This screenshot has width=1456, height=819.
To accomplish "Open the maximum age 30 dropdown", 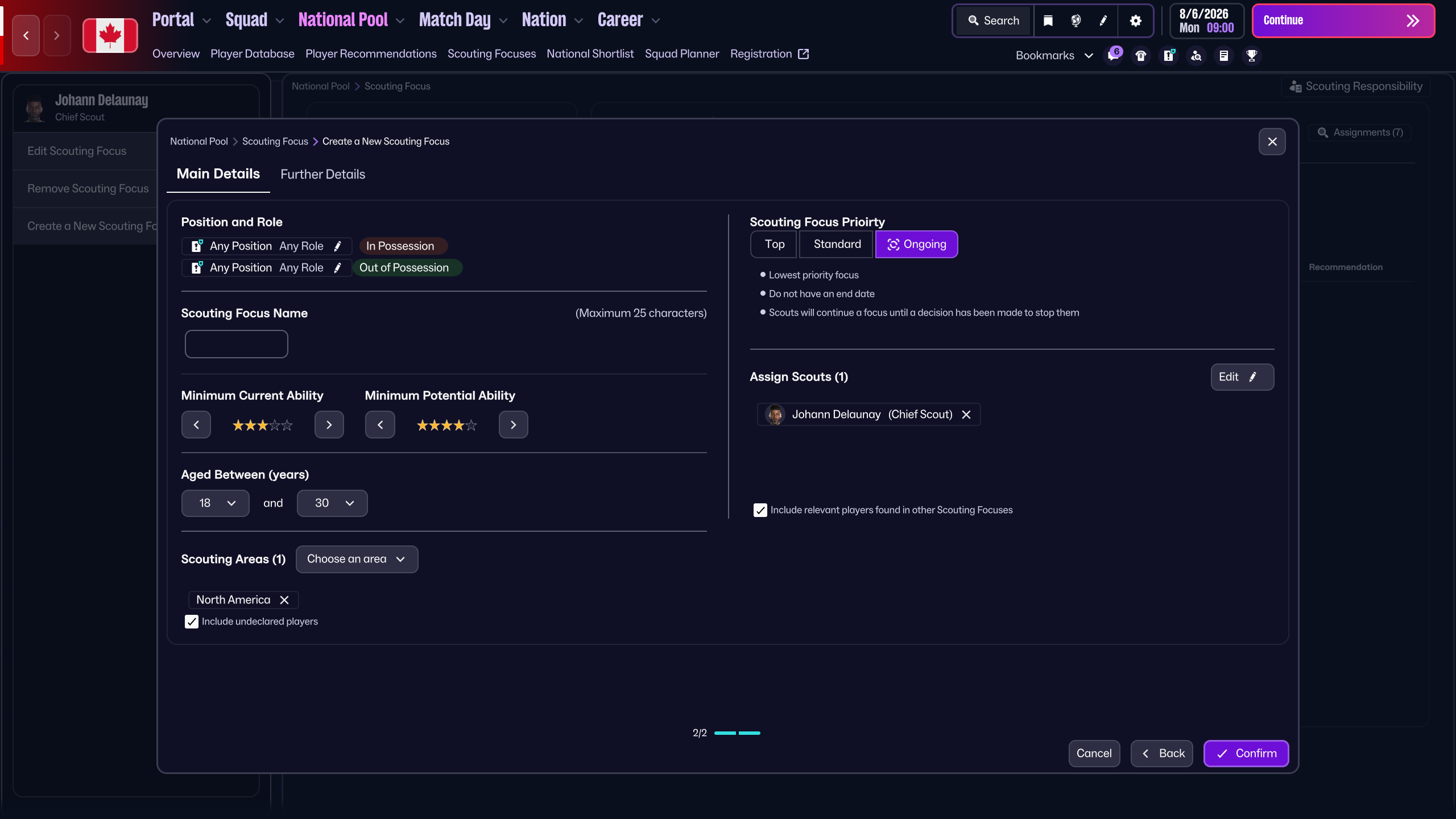I will (332, 503).
